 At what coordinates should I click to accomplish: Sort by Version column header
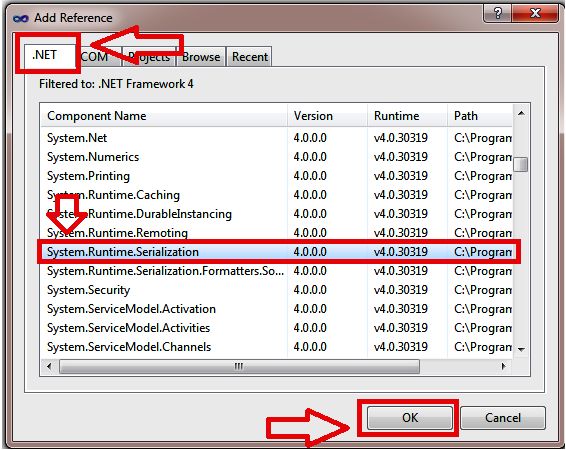327,116
